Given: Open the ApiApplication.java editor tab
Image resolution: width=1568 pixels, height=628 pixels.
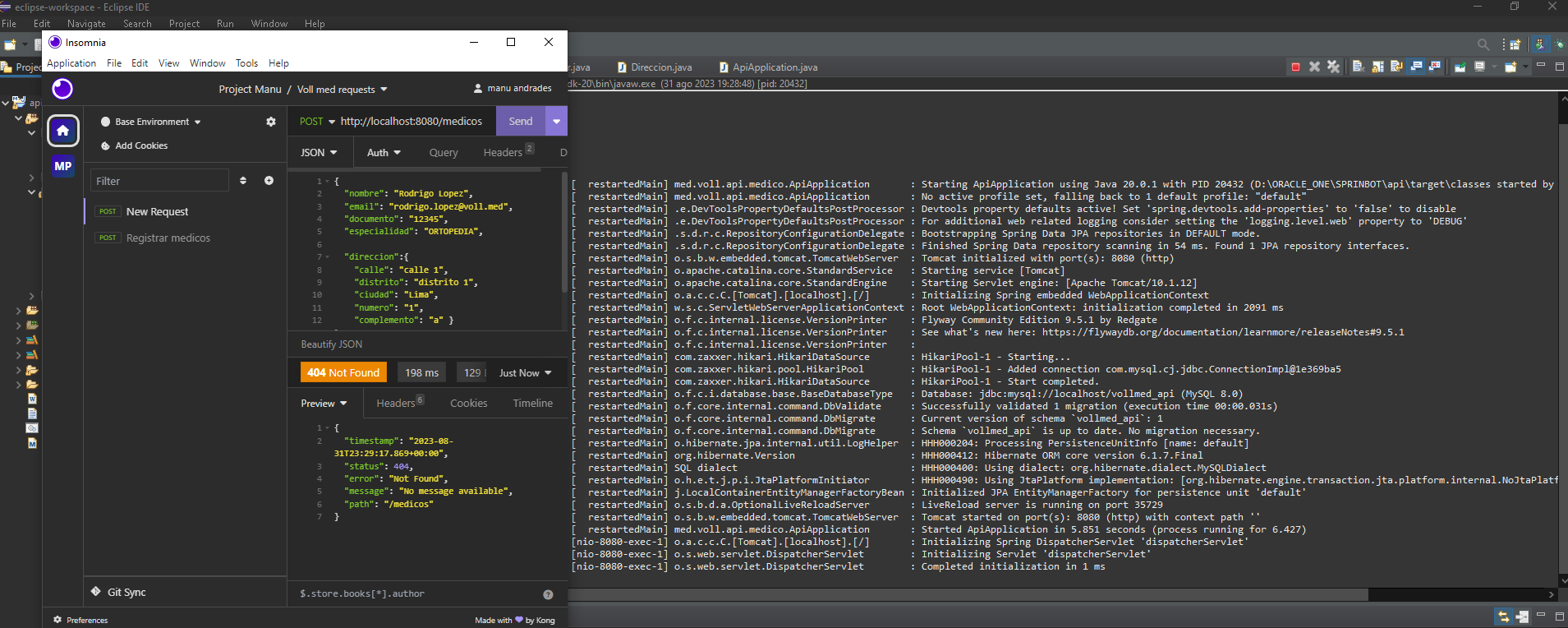Looking at the screenshot, I should [768, 67].
